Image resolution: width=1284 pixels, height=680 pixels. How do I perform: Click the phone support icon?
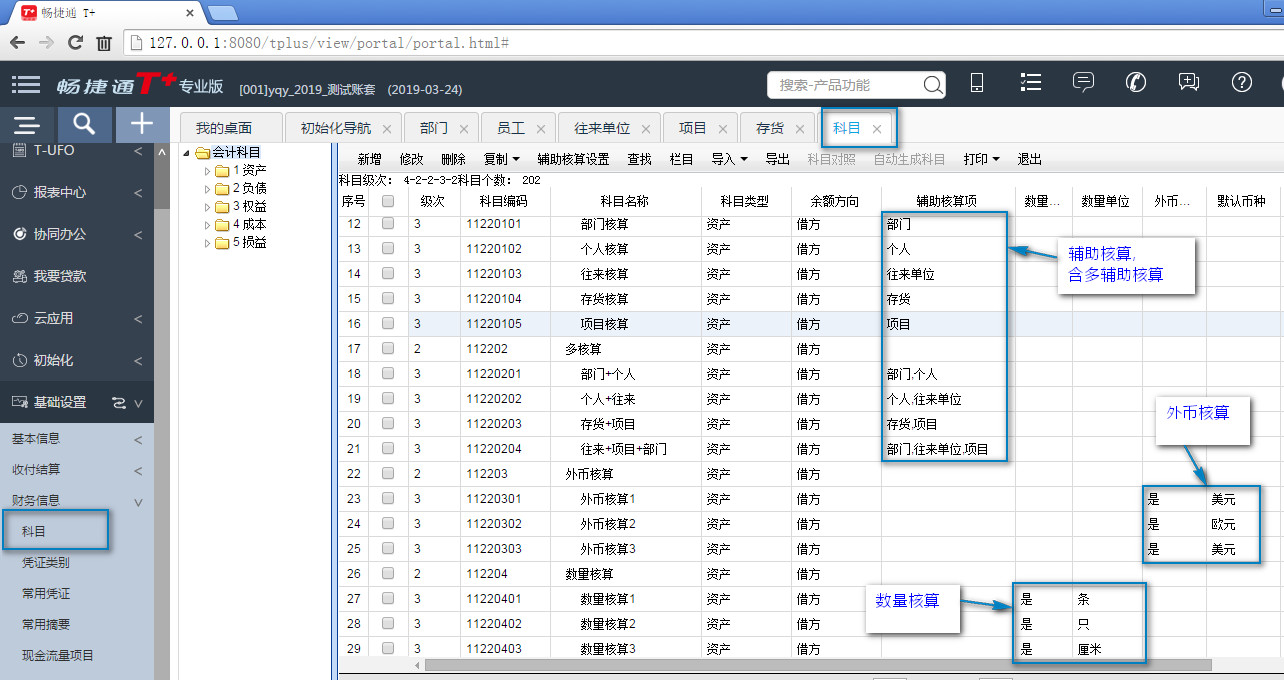click(x=1136, y=83)
